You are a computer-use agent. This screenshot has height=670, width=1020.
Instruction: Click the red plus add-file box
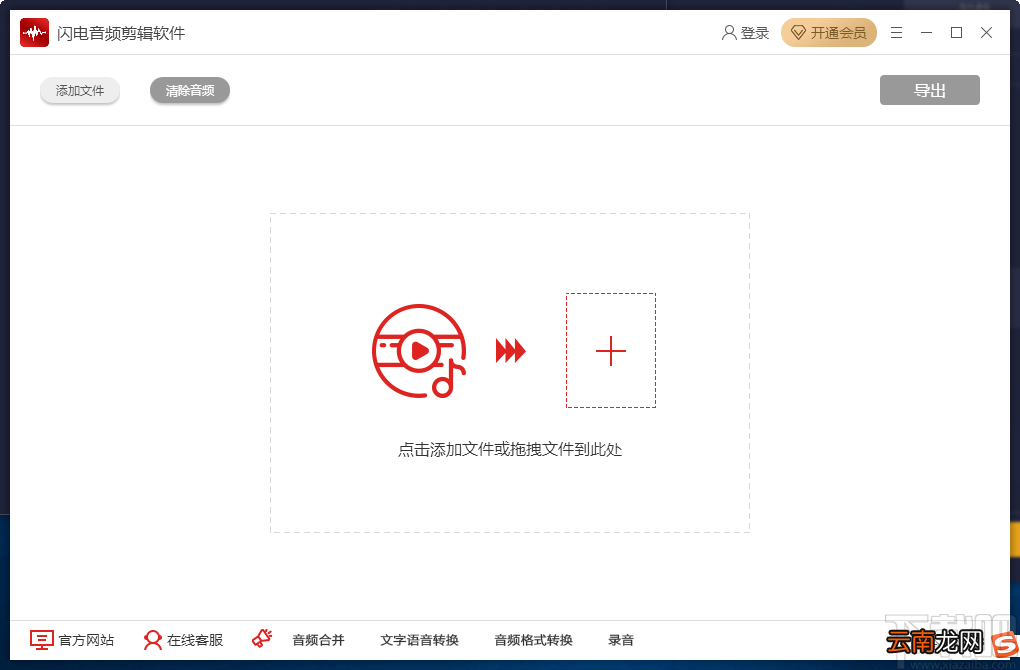[x=611, y=351]
